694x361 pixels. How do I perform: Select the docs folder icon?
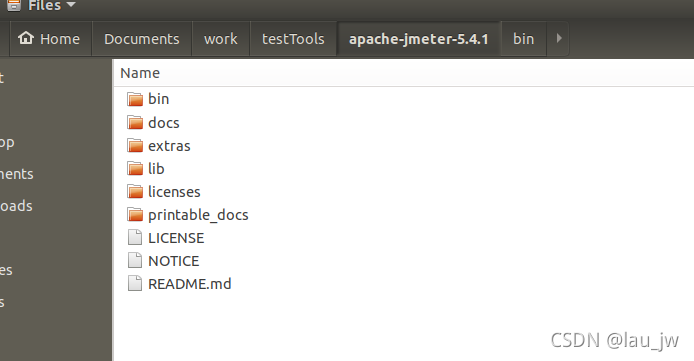click(x=135, y=123)
